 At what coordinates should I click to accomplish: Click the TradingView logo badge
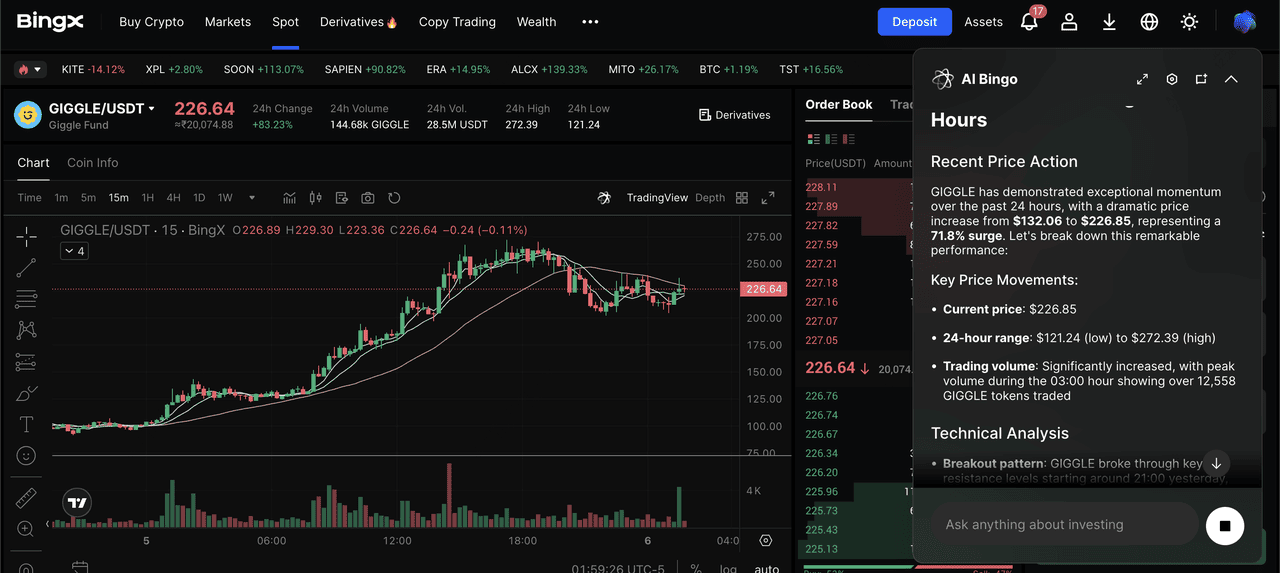[77, 503]
